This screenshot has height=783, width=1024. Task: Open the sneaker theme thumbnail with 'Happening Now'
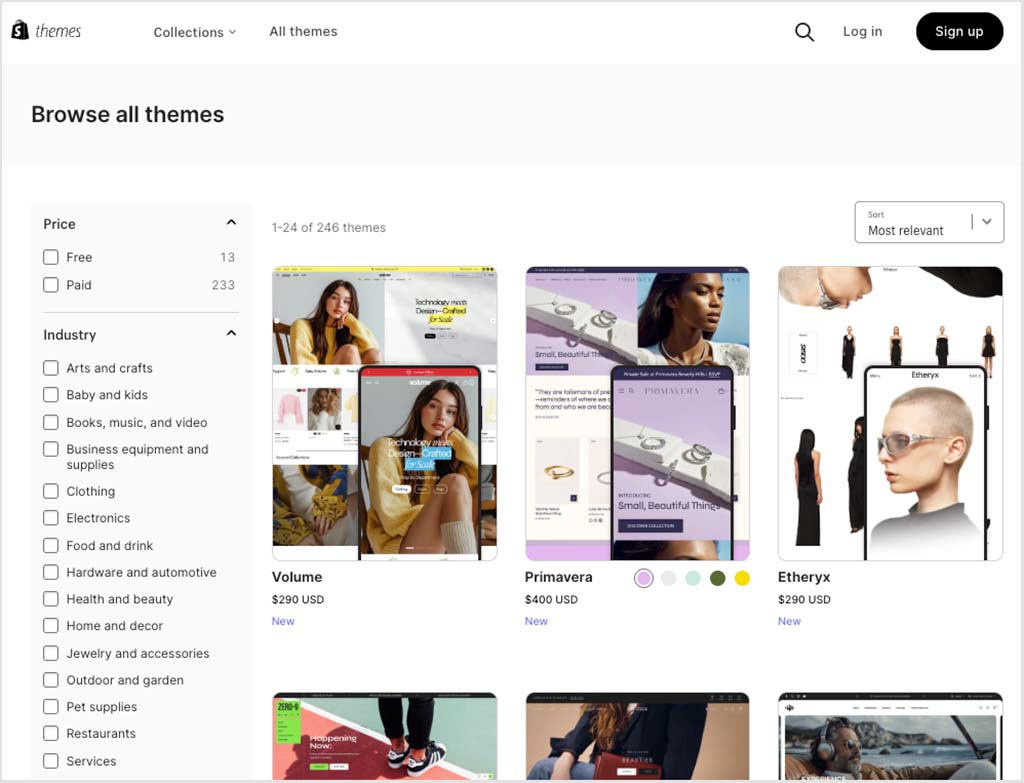click(385, 736)
